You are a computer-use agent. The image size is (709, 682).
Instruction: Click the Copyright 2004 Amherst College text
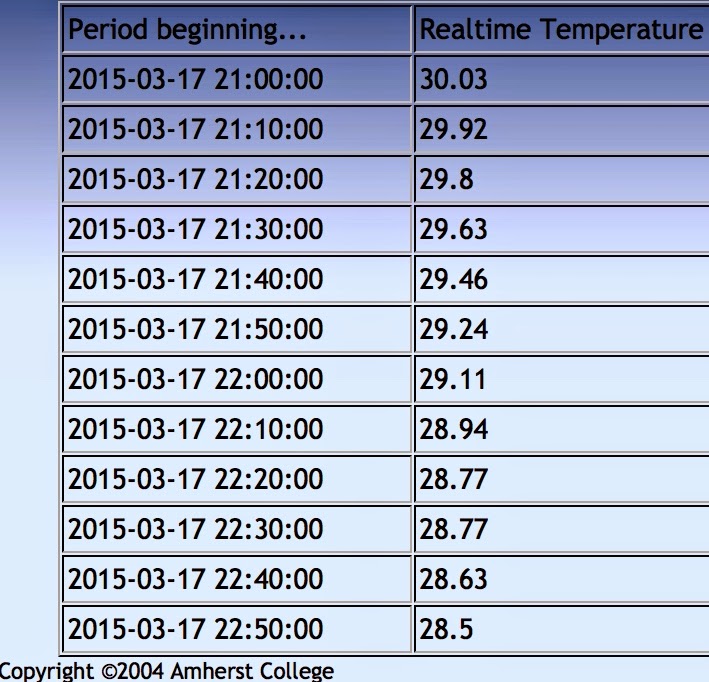tap(166, 672)
